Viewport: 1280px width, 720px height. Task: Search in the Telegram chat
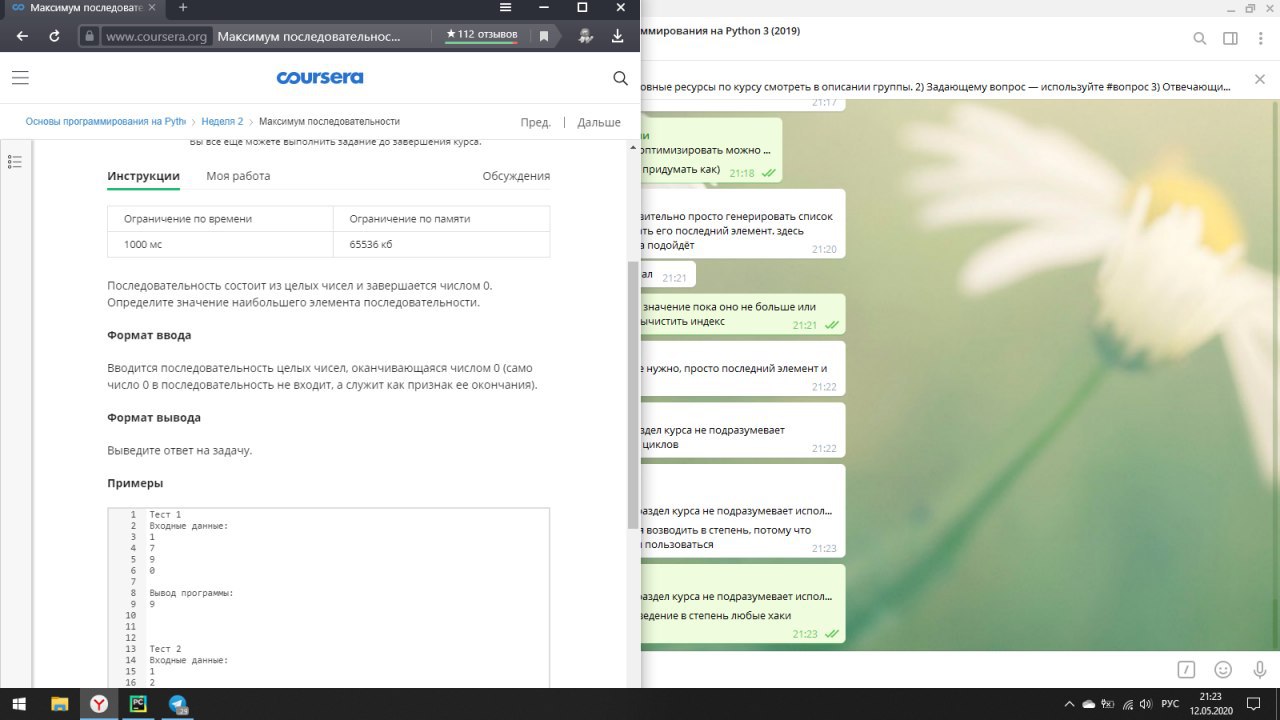(x=1200, y=38)
